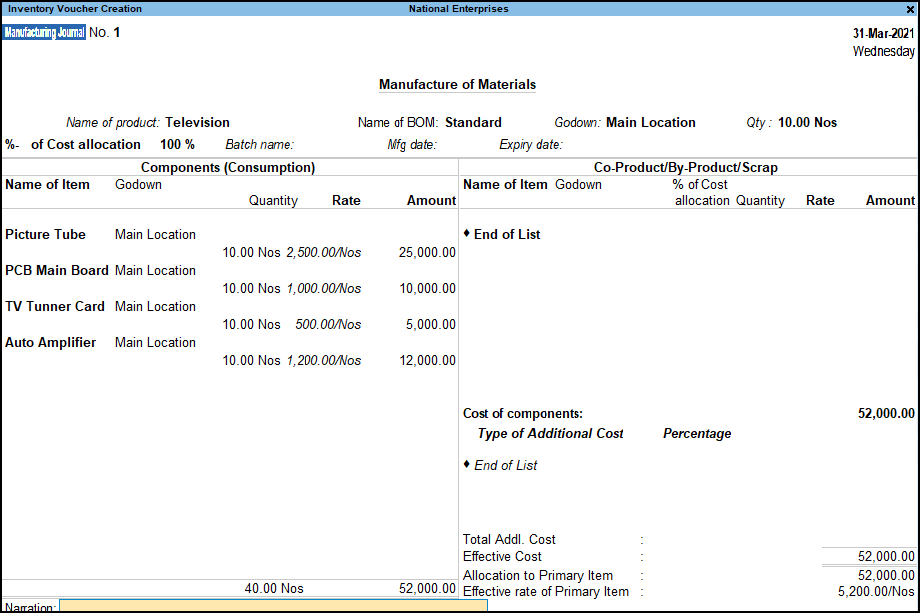Click the Manufacturing Journal voucher type label
This screenshot has width=920, height=613.
coord(44,33)
